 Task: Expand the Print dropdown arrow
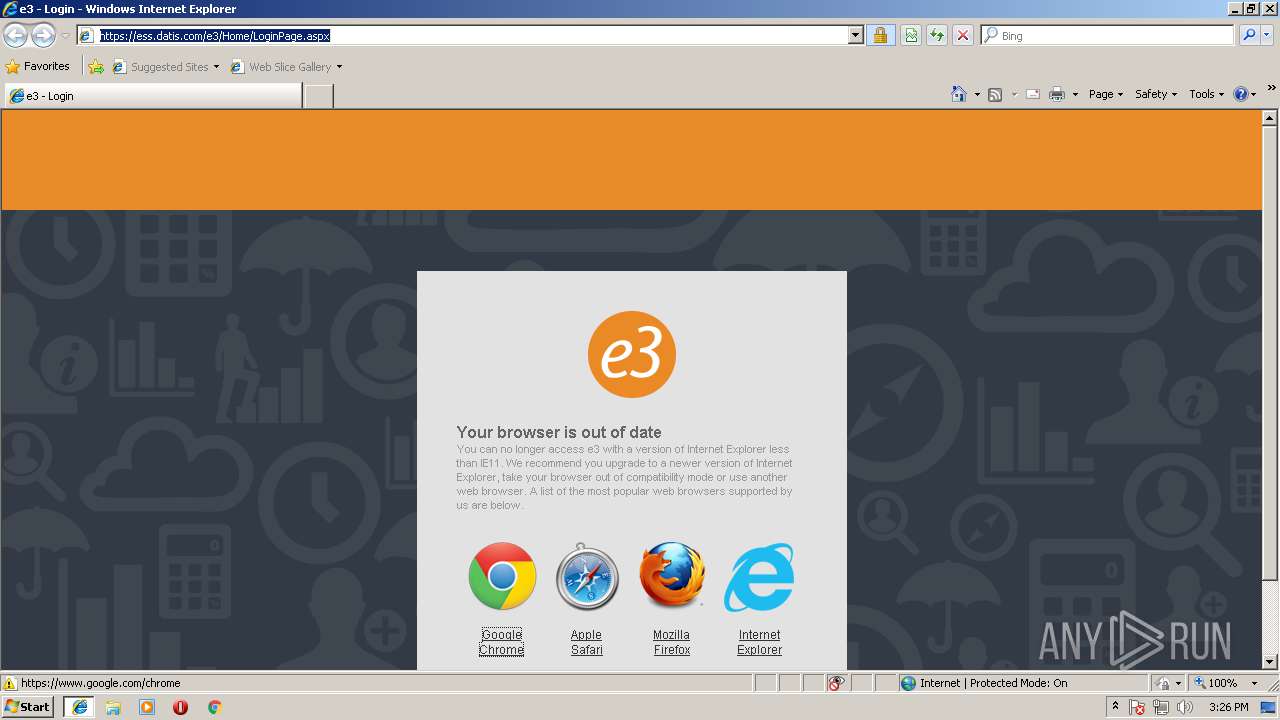tap(1075, 94)
